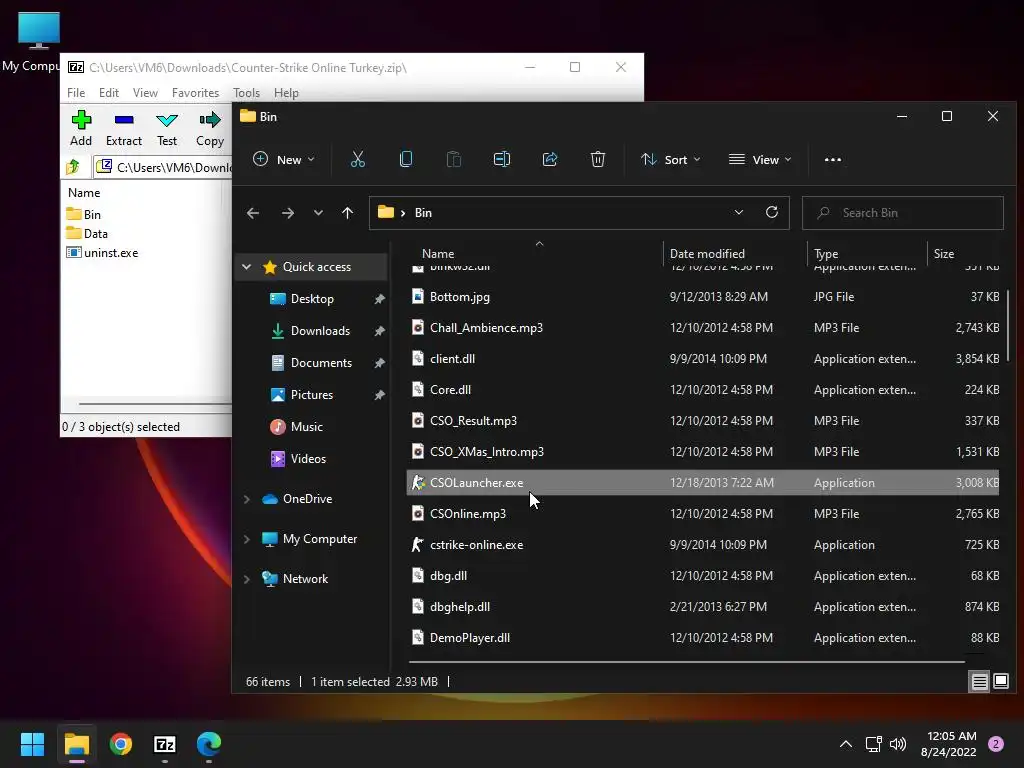Click the Cut icon in Explorer toolbar
This screenshot has height=768, width=1024.
coord(357,159)
